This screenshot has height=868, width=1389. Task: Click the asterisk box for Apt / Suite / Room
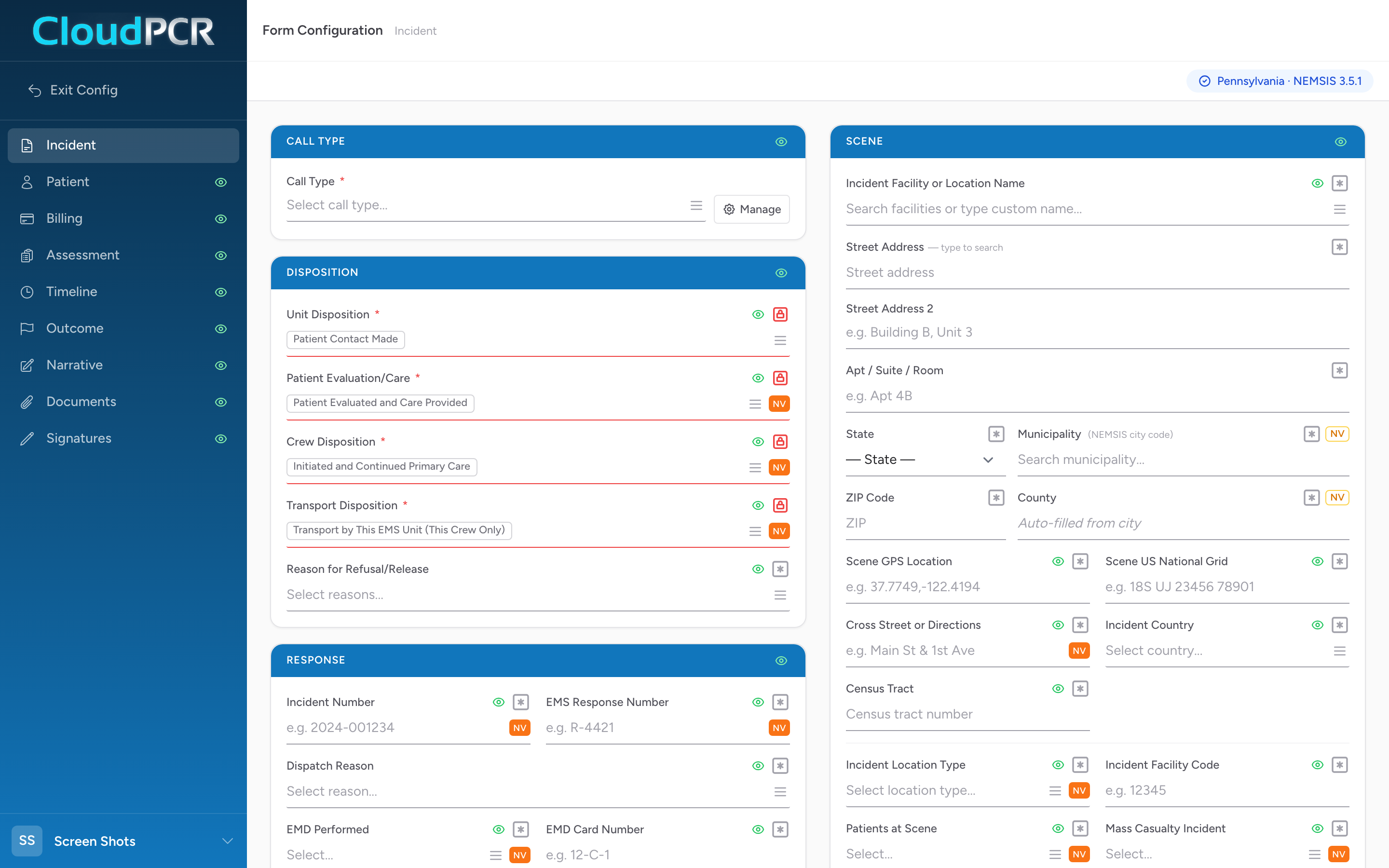coord(1340,370)
